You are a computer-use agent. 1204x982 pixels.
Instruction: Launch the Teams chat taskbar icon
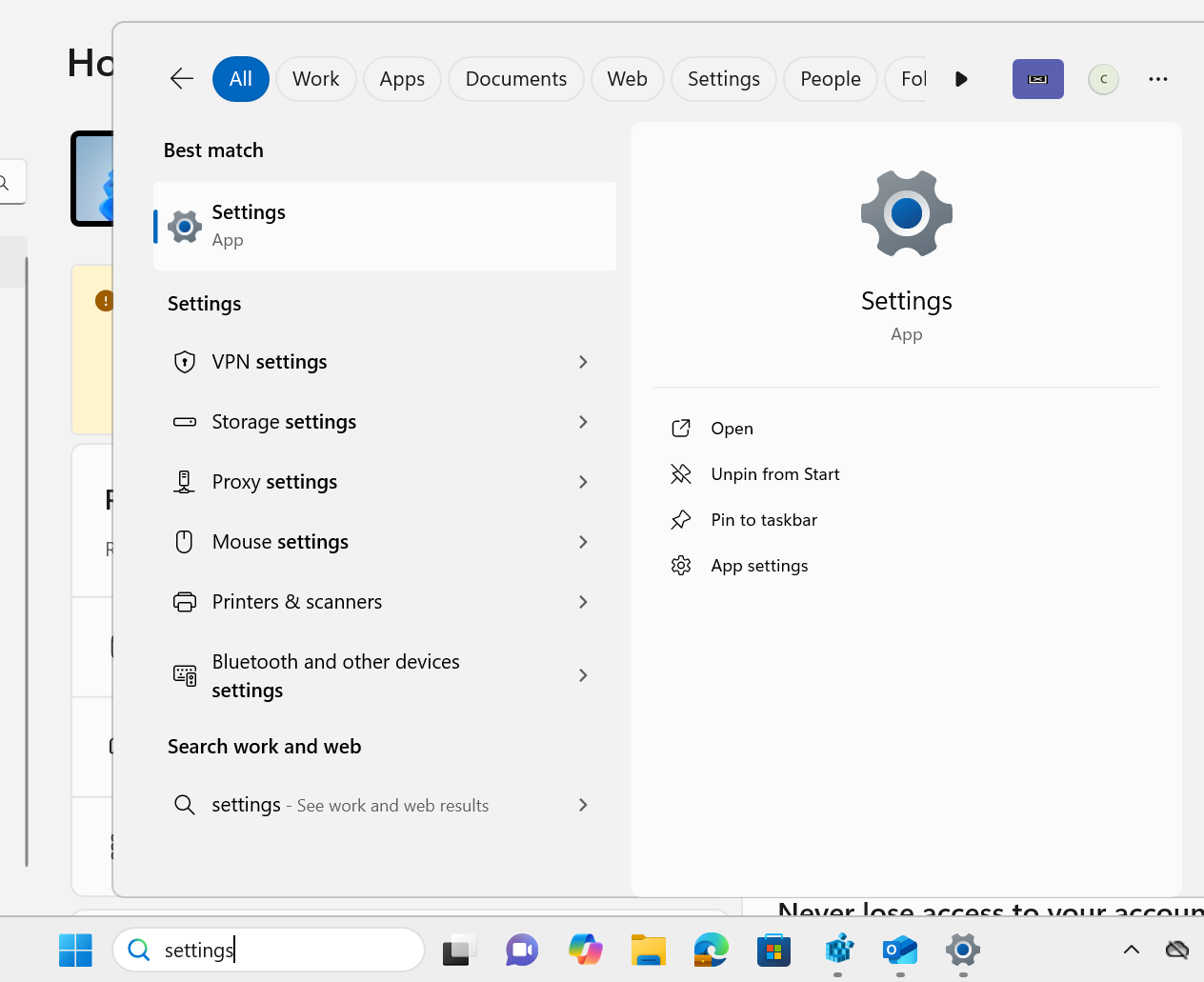point(522,950)
